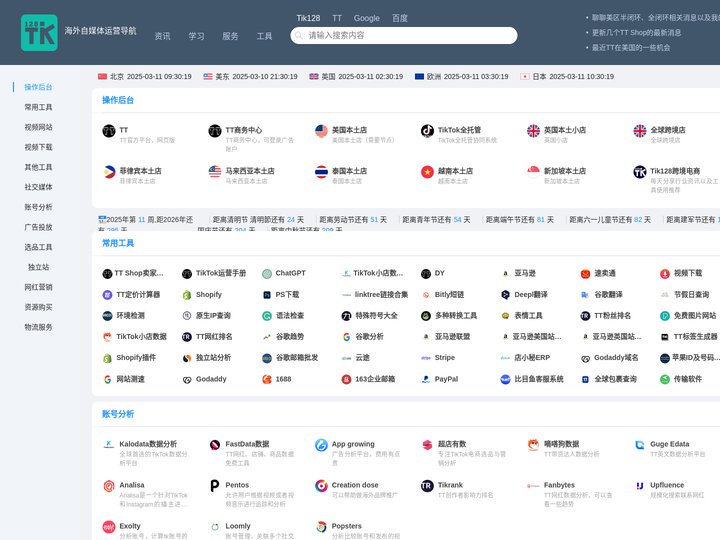Click the Pentos icon
This screenshot has width=720, height=540.
coord(215,486)
